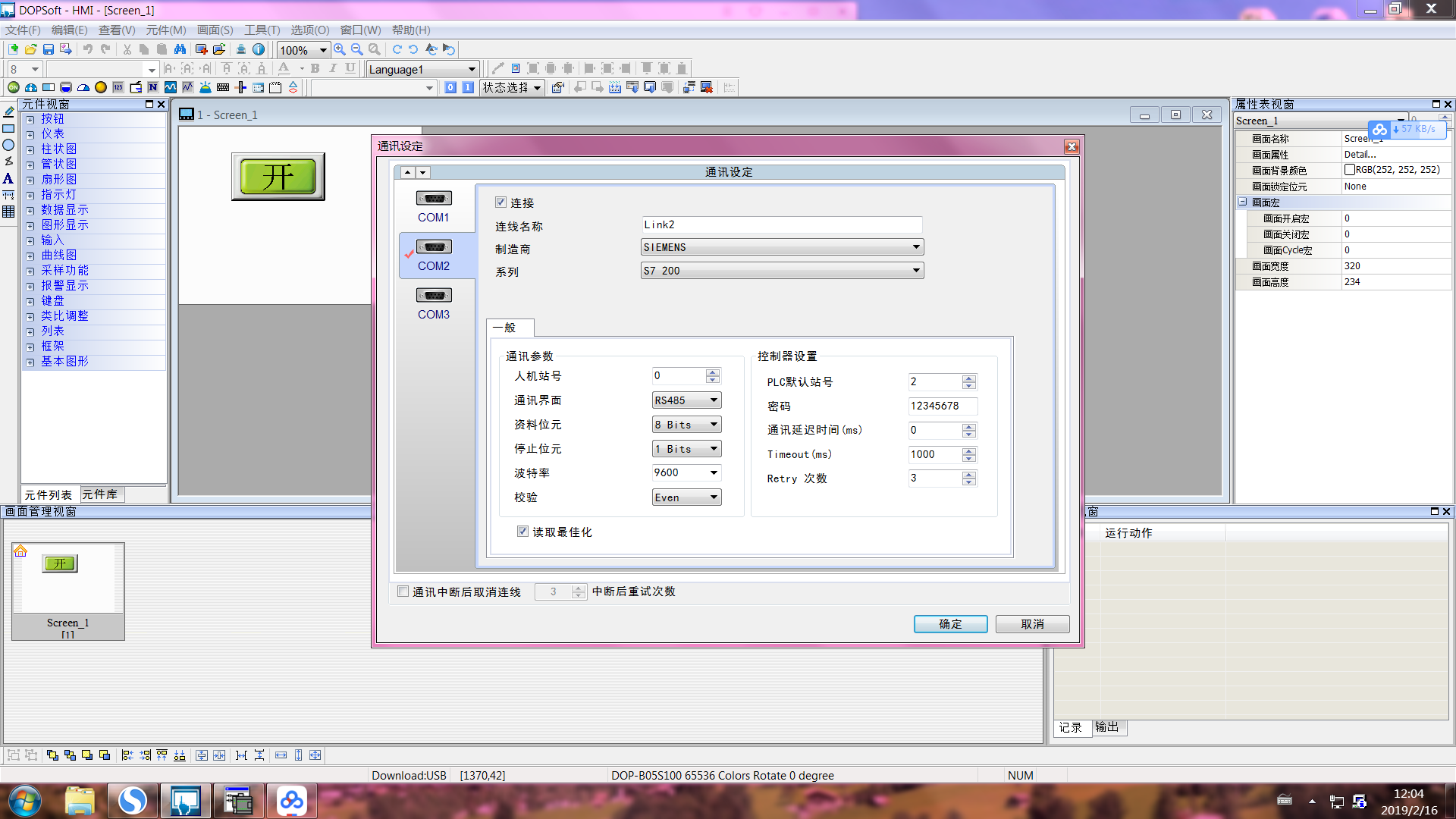1456x819 pixels.
Task: Expand the 按钮 tree item
Action: [30, 120]
